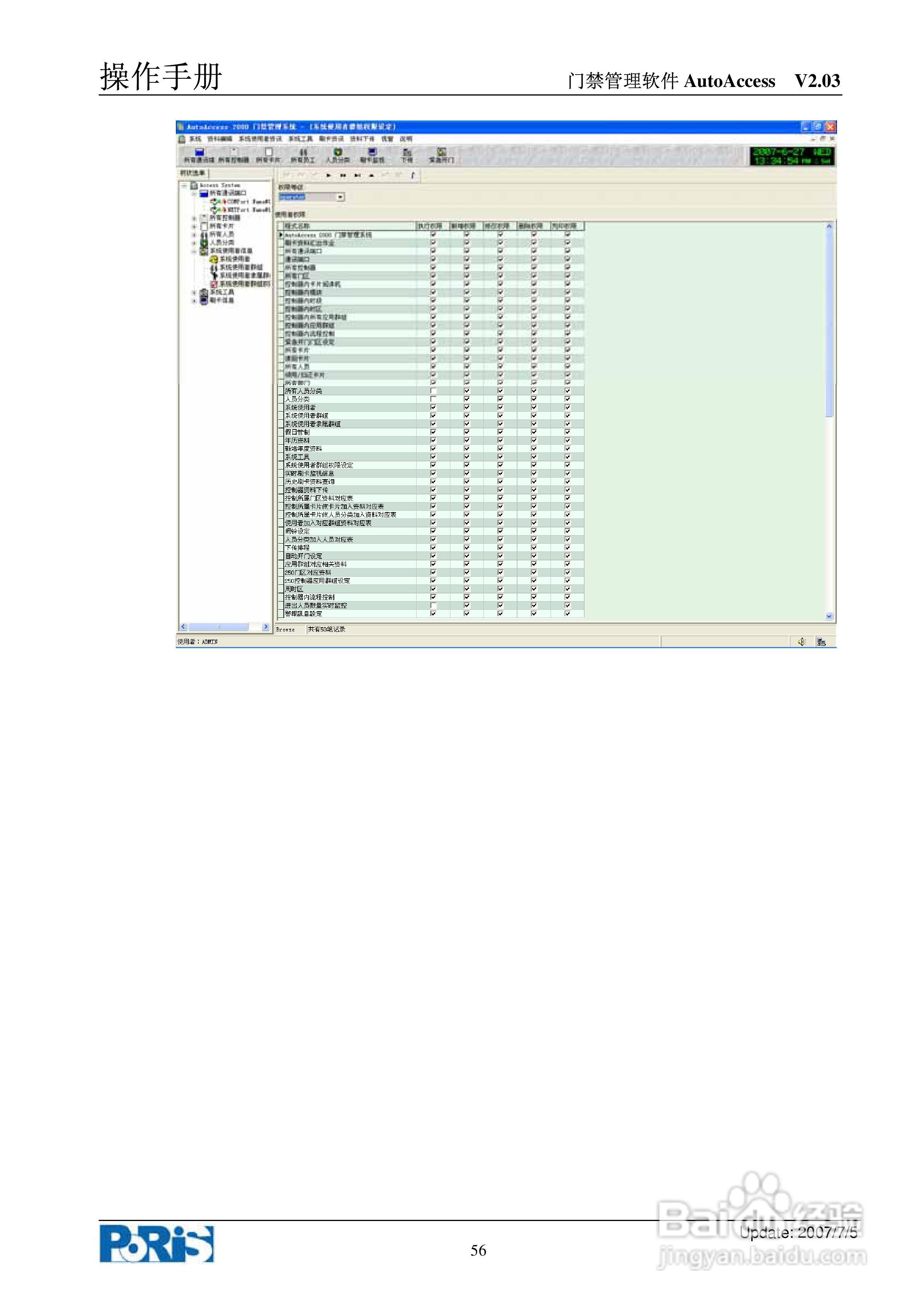The height and width of the screenshot is (1308, 924).
Task: Toggle 列印权限 checkbox for 周时区
Action: click(568, 589)
